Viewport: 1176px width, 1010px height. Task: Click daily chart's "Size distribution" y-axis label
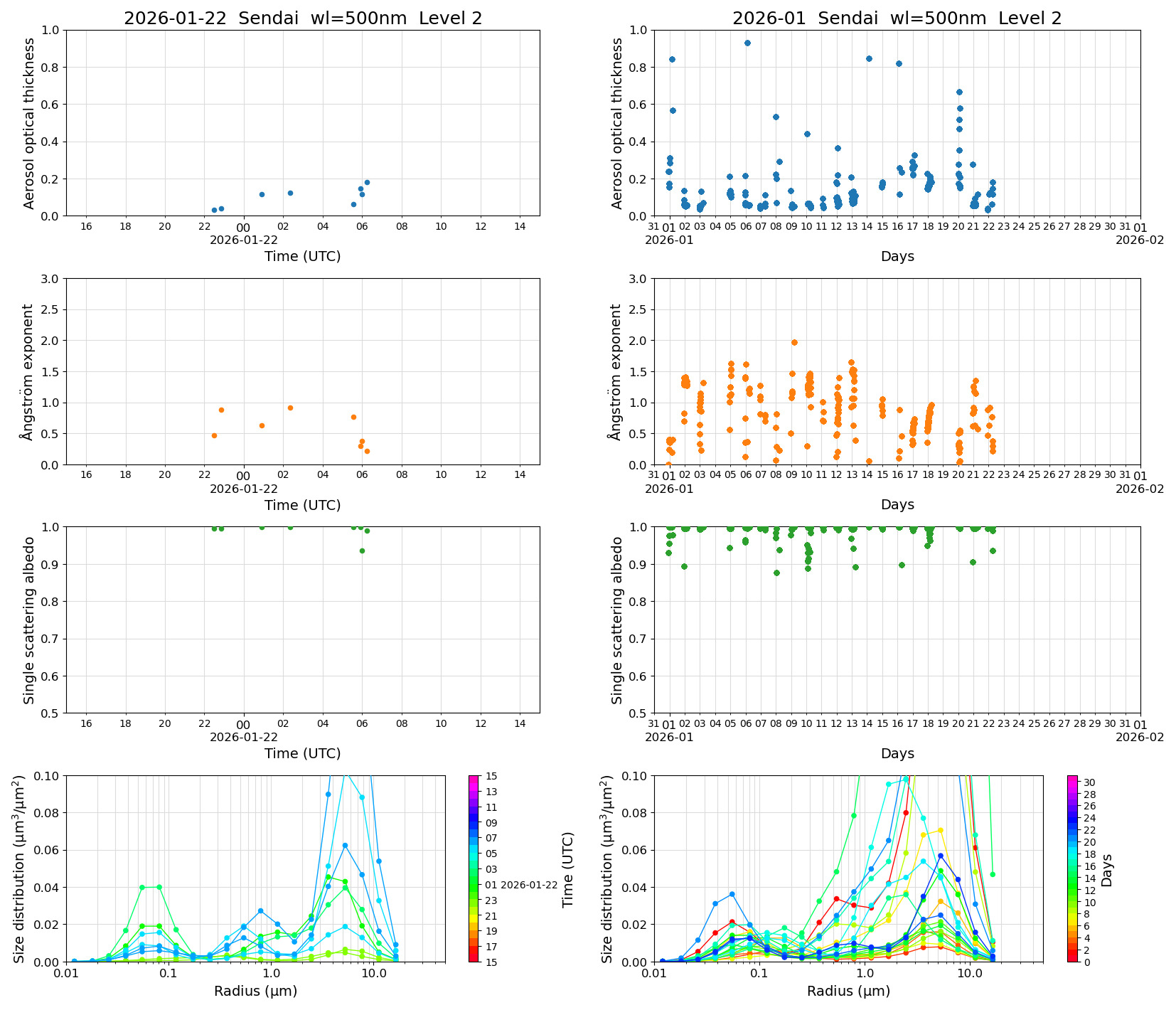pyautogui.click(x=19, y=868)
